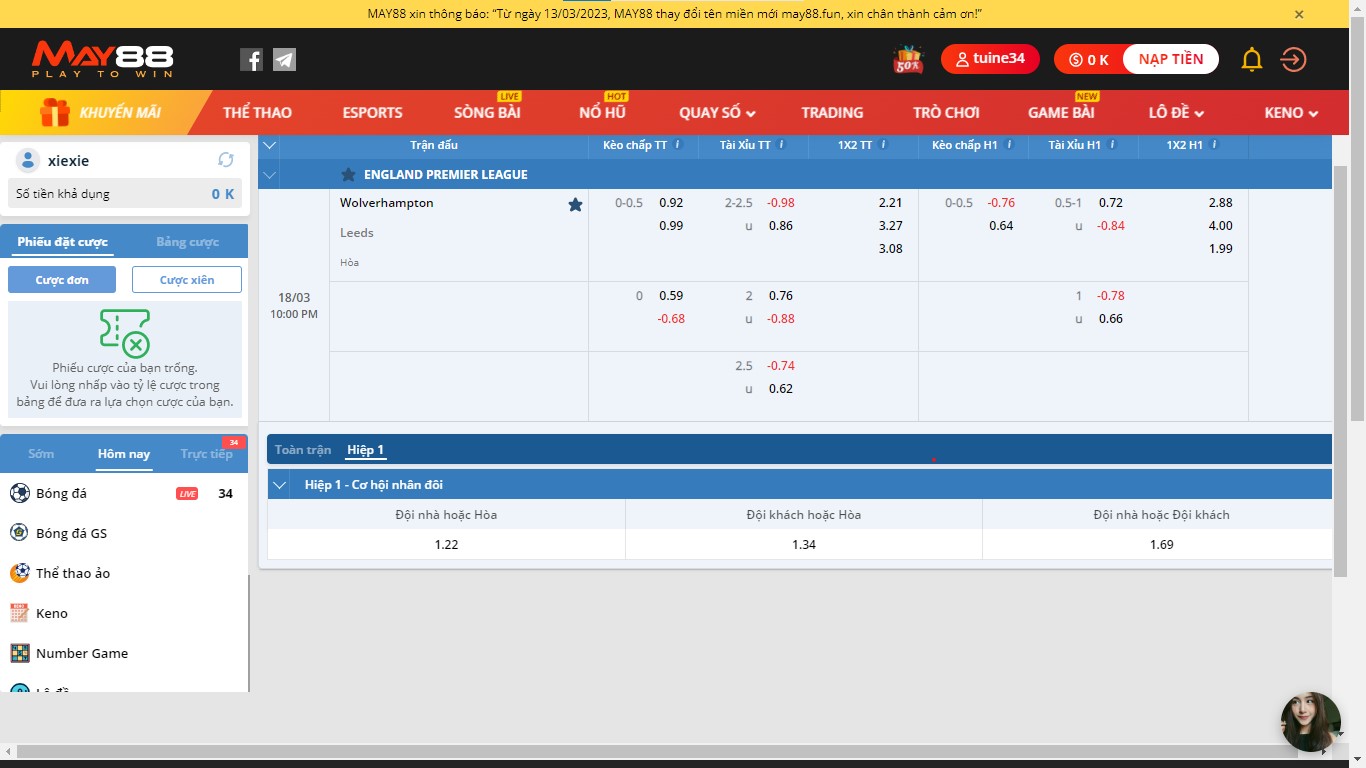Screen dimensions: 1366x768
Task: Click the Bóng đá soccer ball icon
Action: point(19,493)
